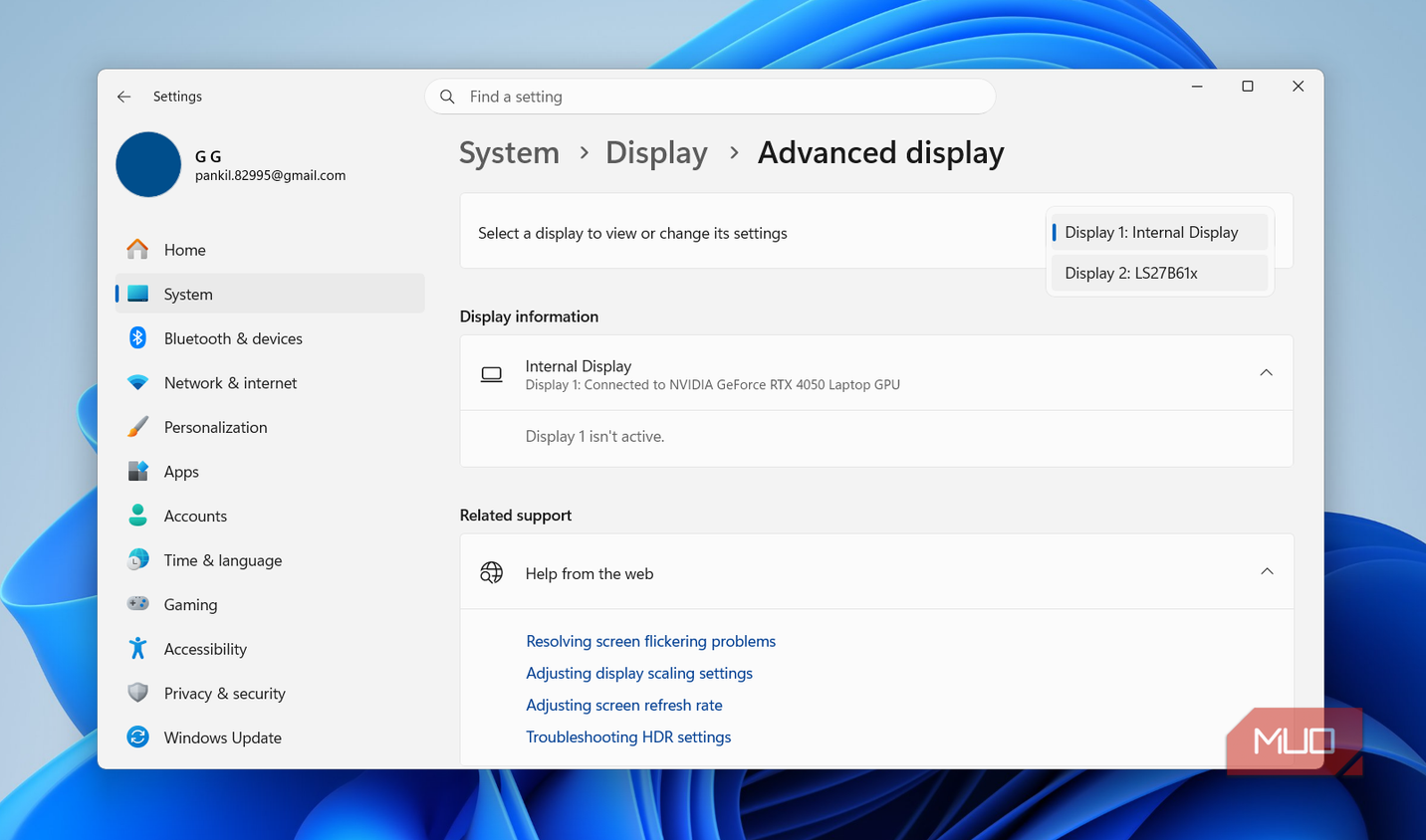Maximize the Settings window

[1247, 87]
